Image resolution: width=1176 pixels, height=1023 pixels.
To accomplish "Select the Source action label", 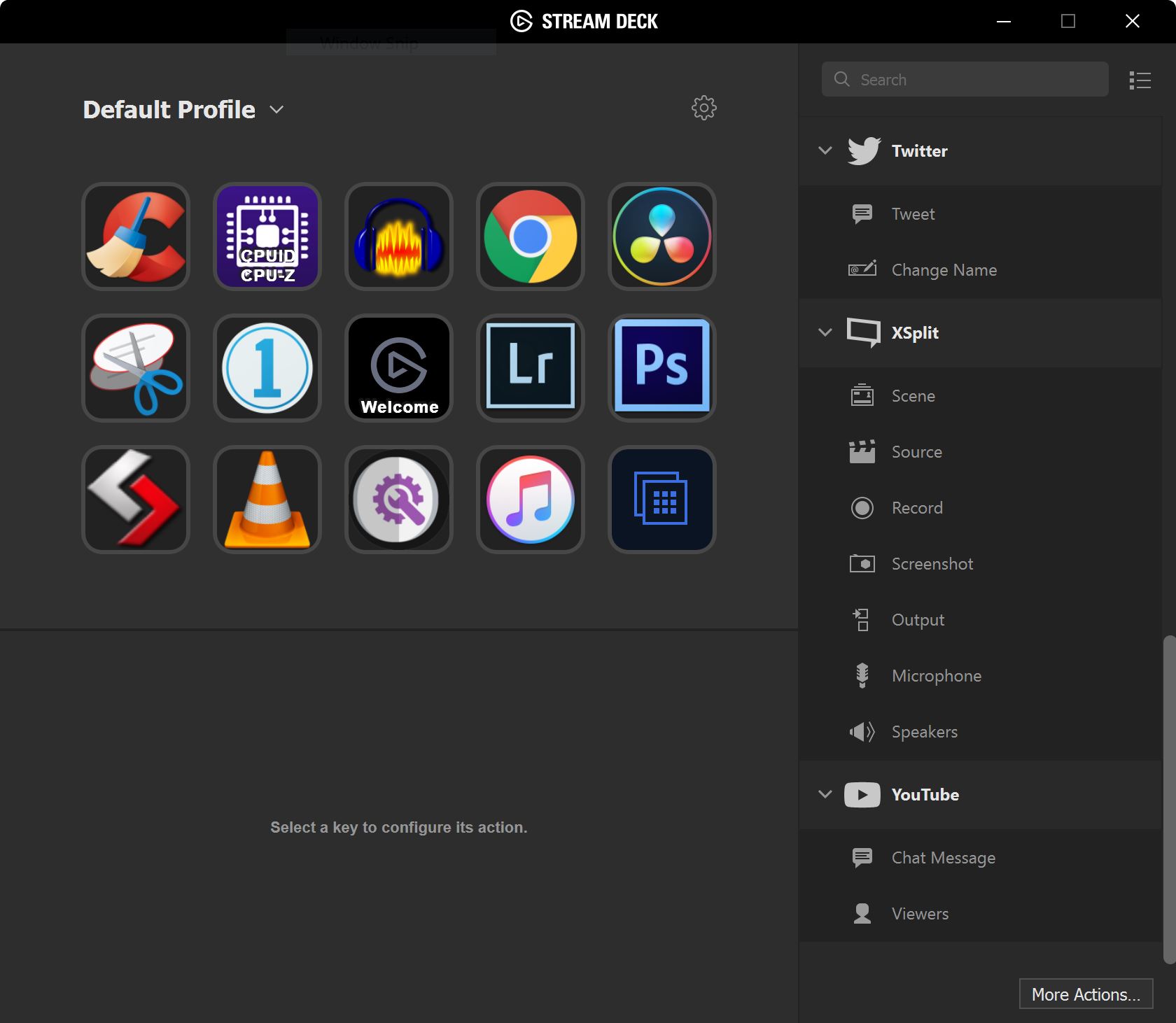I will [x=917, y=452].
